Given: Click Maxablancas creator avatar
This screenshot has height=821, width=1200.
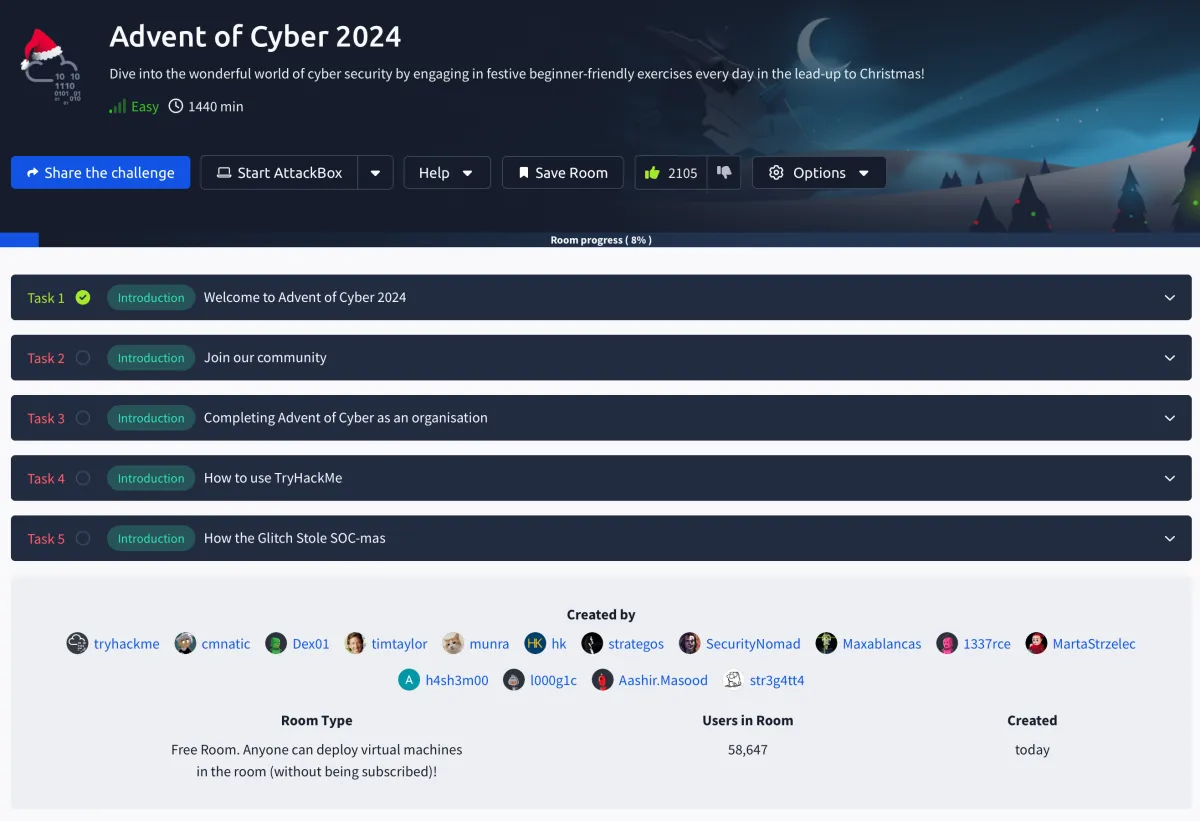Looking at the screenshot, I should click(x=826, y=643).
